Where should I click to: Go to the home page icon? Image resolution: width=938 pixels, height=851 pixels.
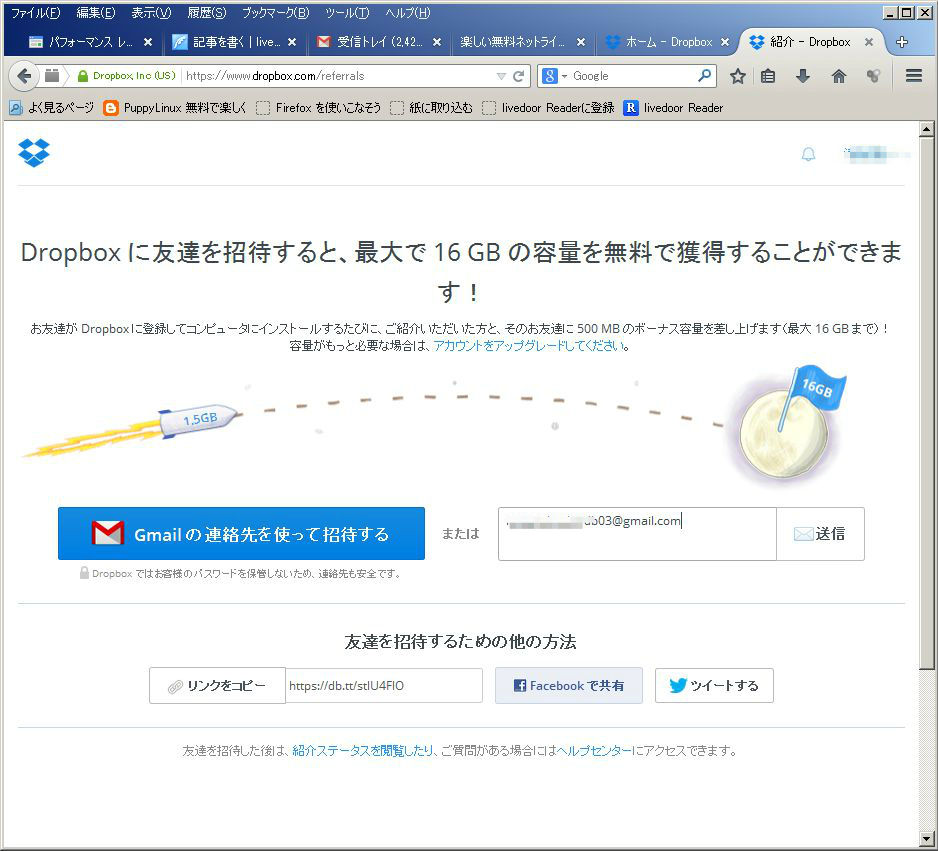(x=839, y=76)
